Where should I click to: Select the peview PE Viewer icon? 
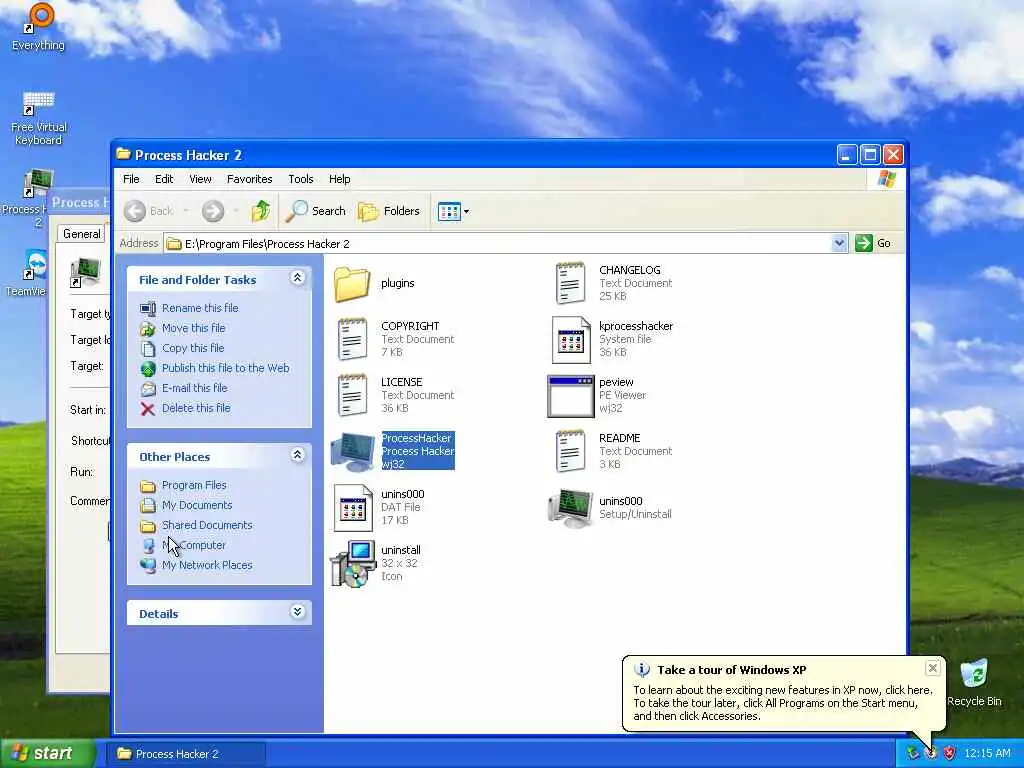tap(571, 396)
